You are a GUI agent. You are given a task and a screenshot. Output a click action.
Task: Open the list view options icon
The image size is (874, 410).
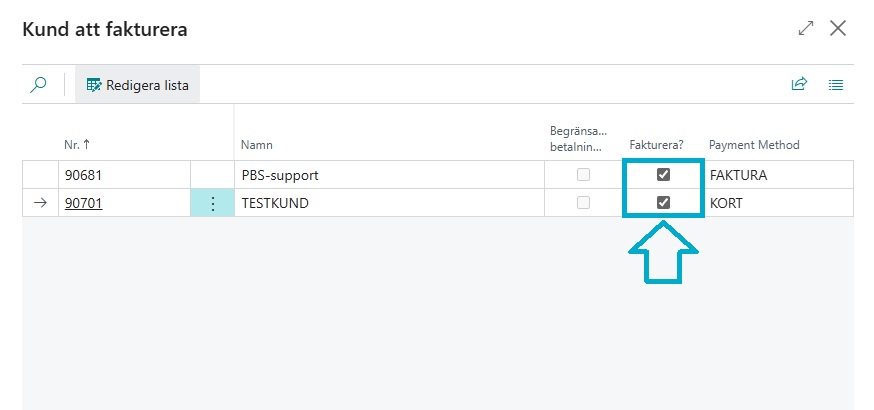tap(836, 85)
